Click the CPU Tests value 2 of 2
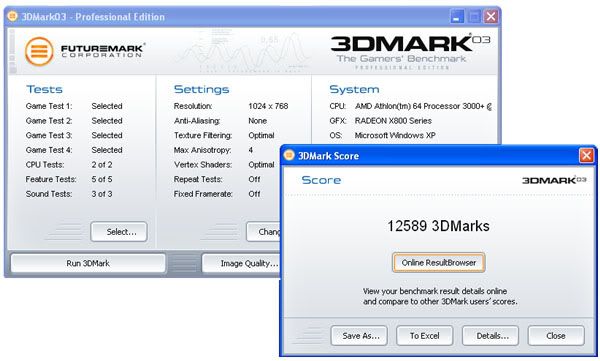The width and height of the screenshot is (600, 361). pos(102,165)
